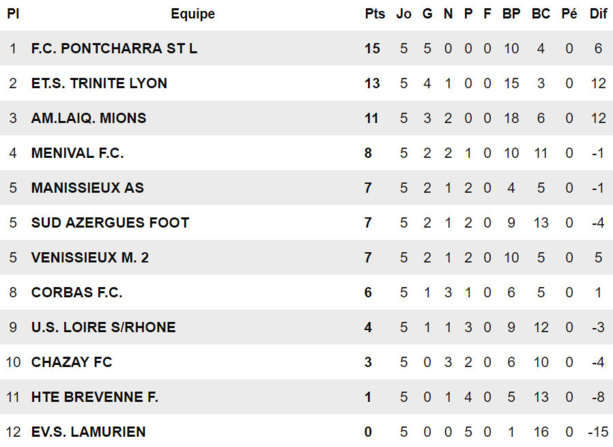613x447 pixels.
Task: Select CORBAS F.C. in the standings
Action: tap(76, 292)
